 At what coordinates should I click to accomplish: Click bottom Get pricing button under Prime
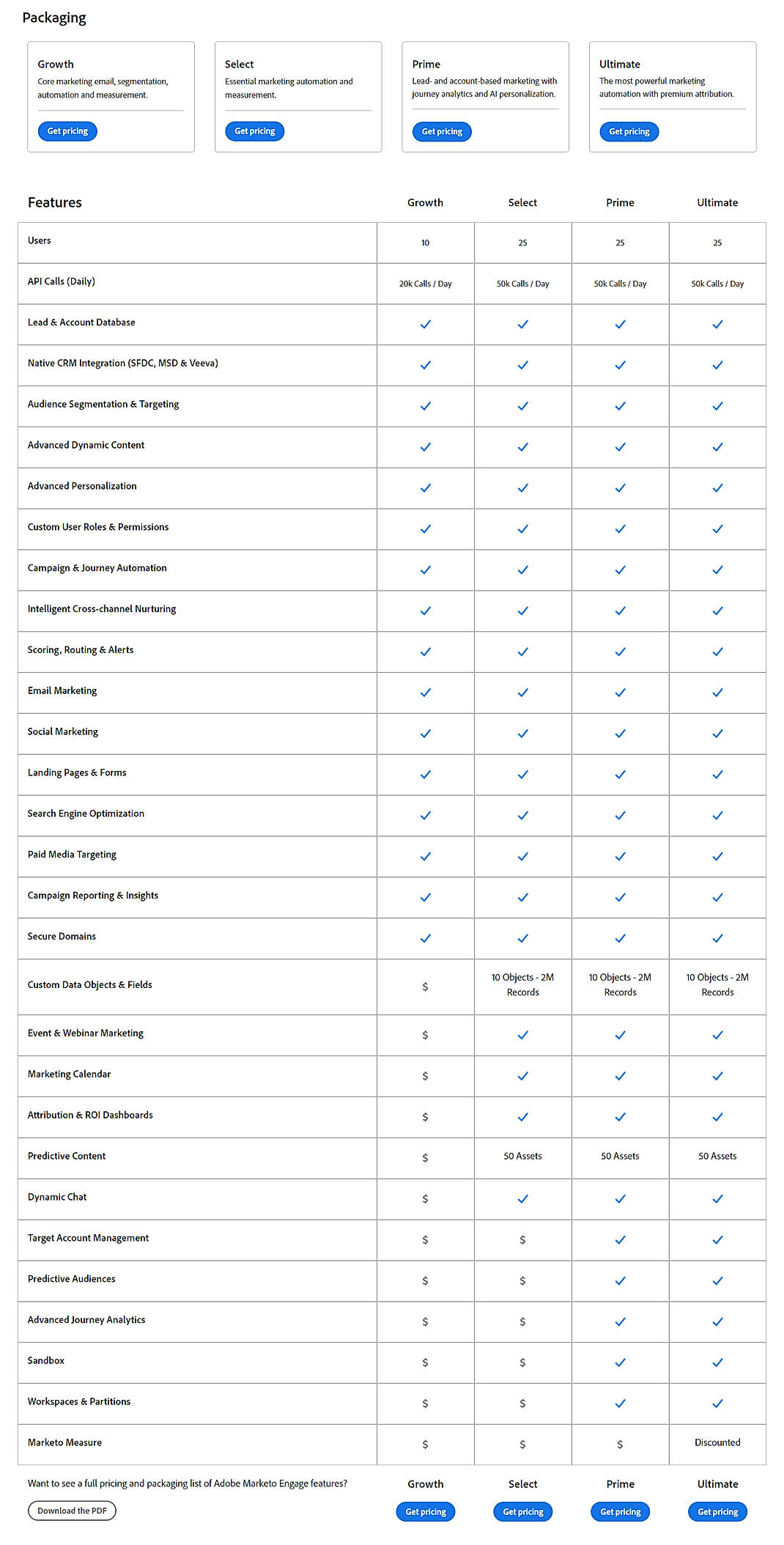point(621,1511)
